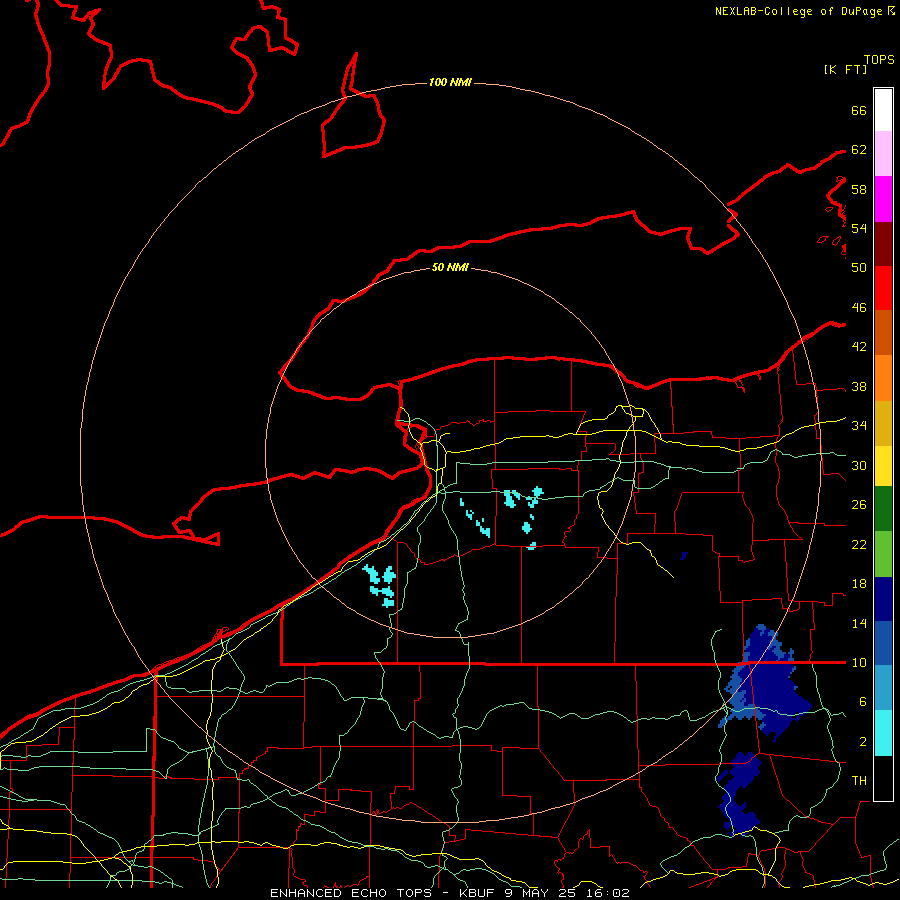Pick the light orange legend band
The width and height of the screenshot is (900, 900).
pos(883,378)
